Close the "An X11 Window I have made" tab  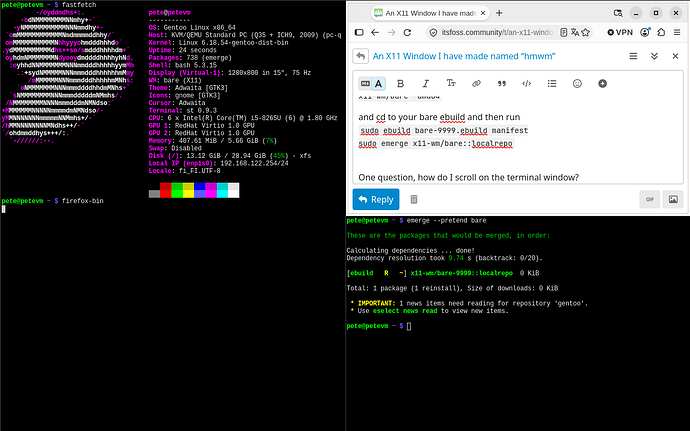[483, 13]
